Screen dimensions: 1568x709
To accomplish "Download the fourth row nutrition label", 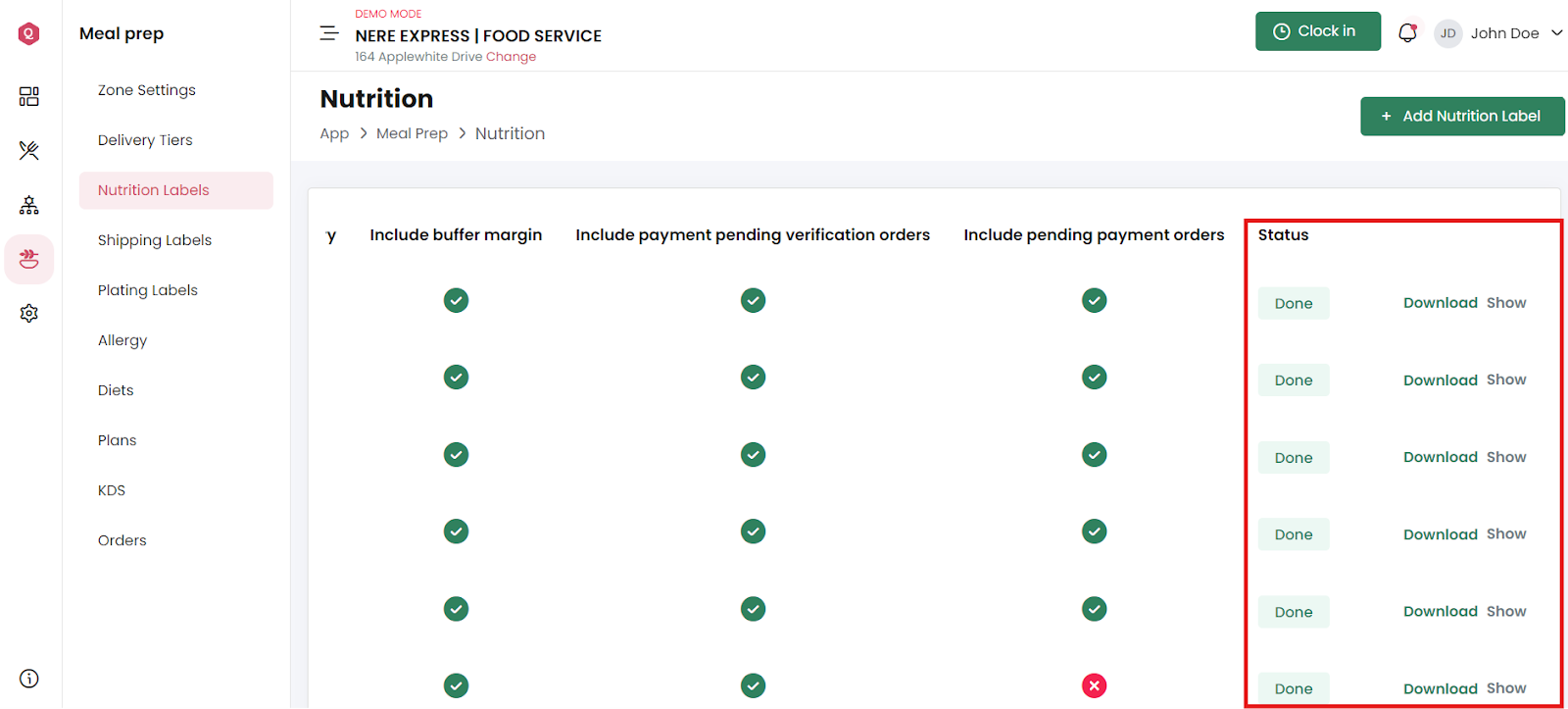I will 1441,534.
